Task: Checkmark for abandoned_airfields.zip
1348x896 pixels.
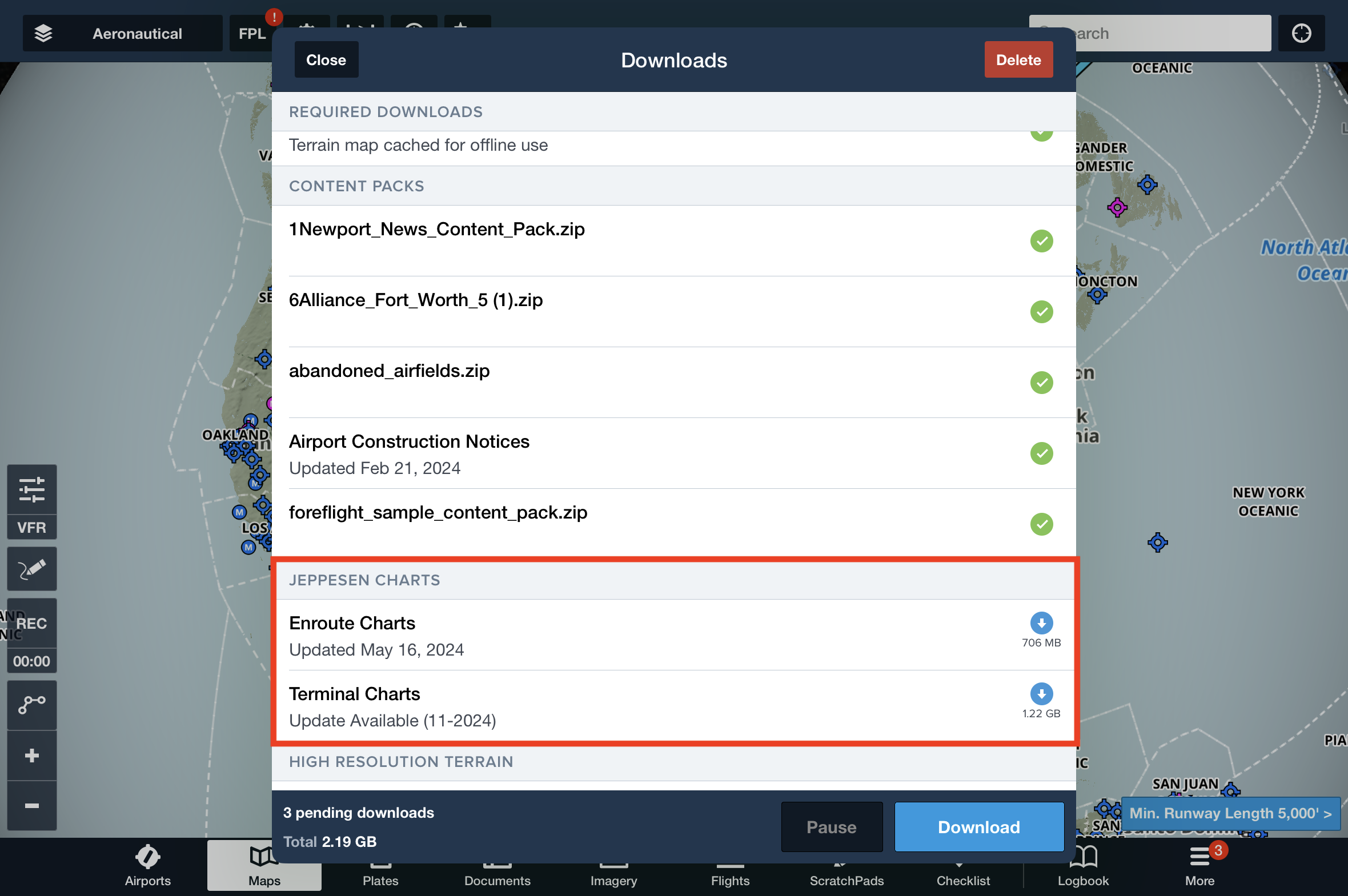Action: (x=1041, y=382)
